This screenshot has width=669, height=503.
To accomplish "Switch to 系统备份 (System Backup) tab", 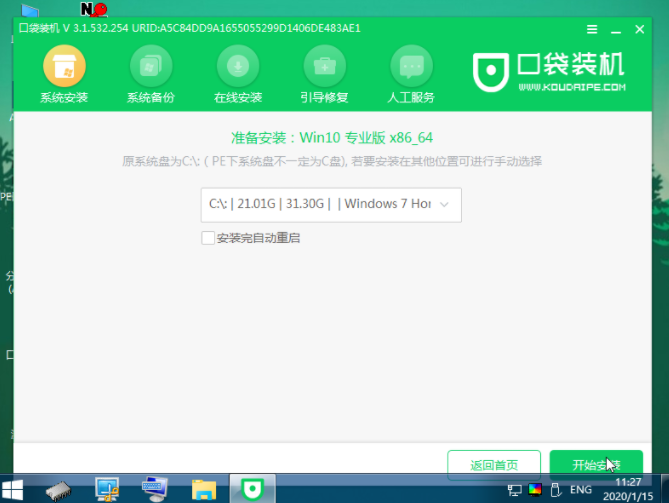I will point(151,77).
